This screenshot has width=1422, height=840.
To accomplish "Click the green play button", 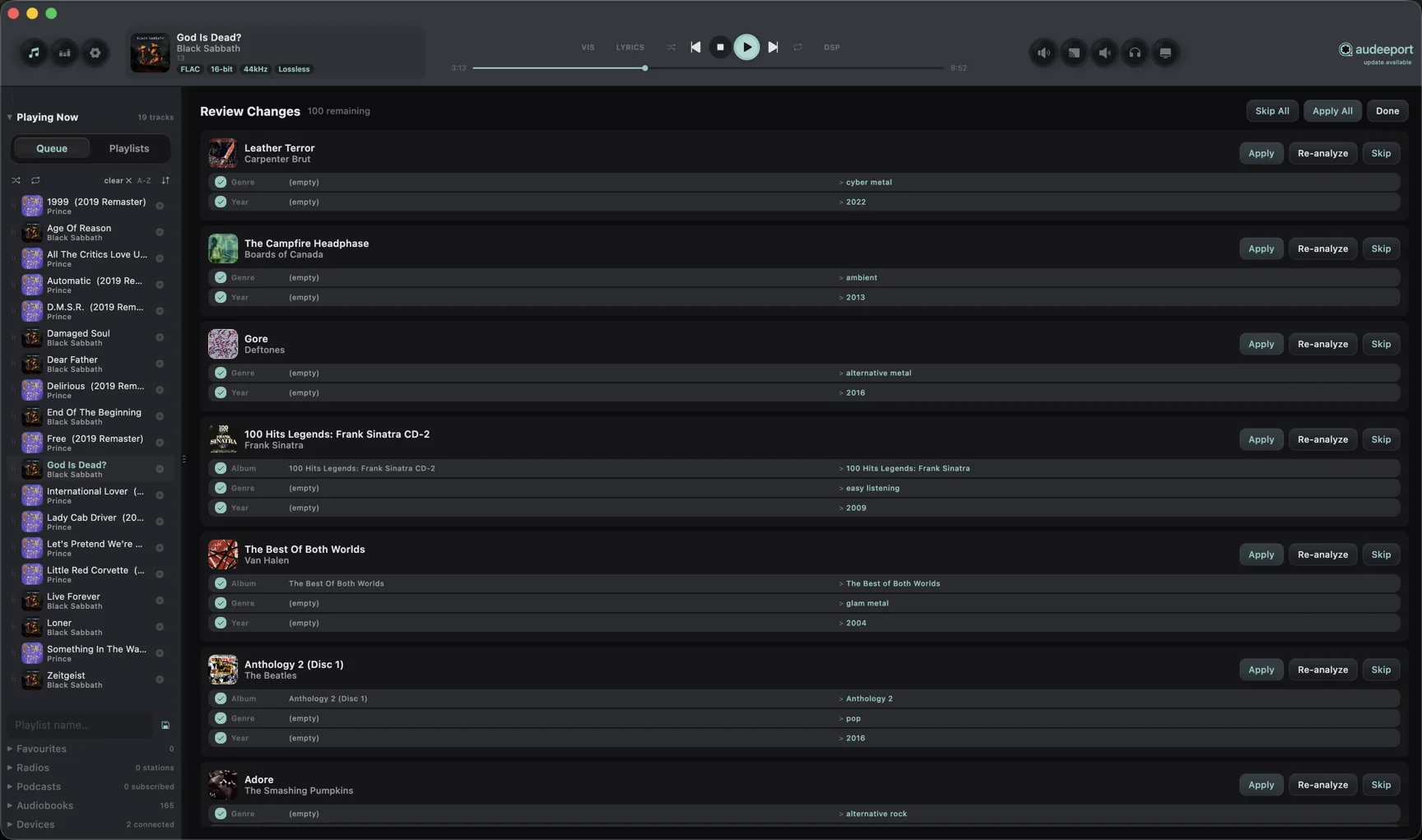I will click(x=746, y=47).
